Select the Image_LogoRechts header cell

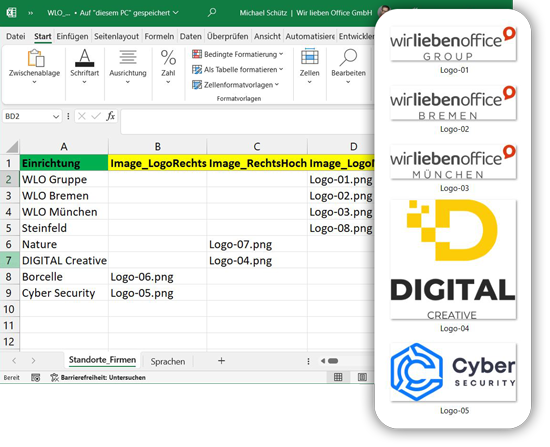(x=157, y=163)
